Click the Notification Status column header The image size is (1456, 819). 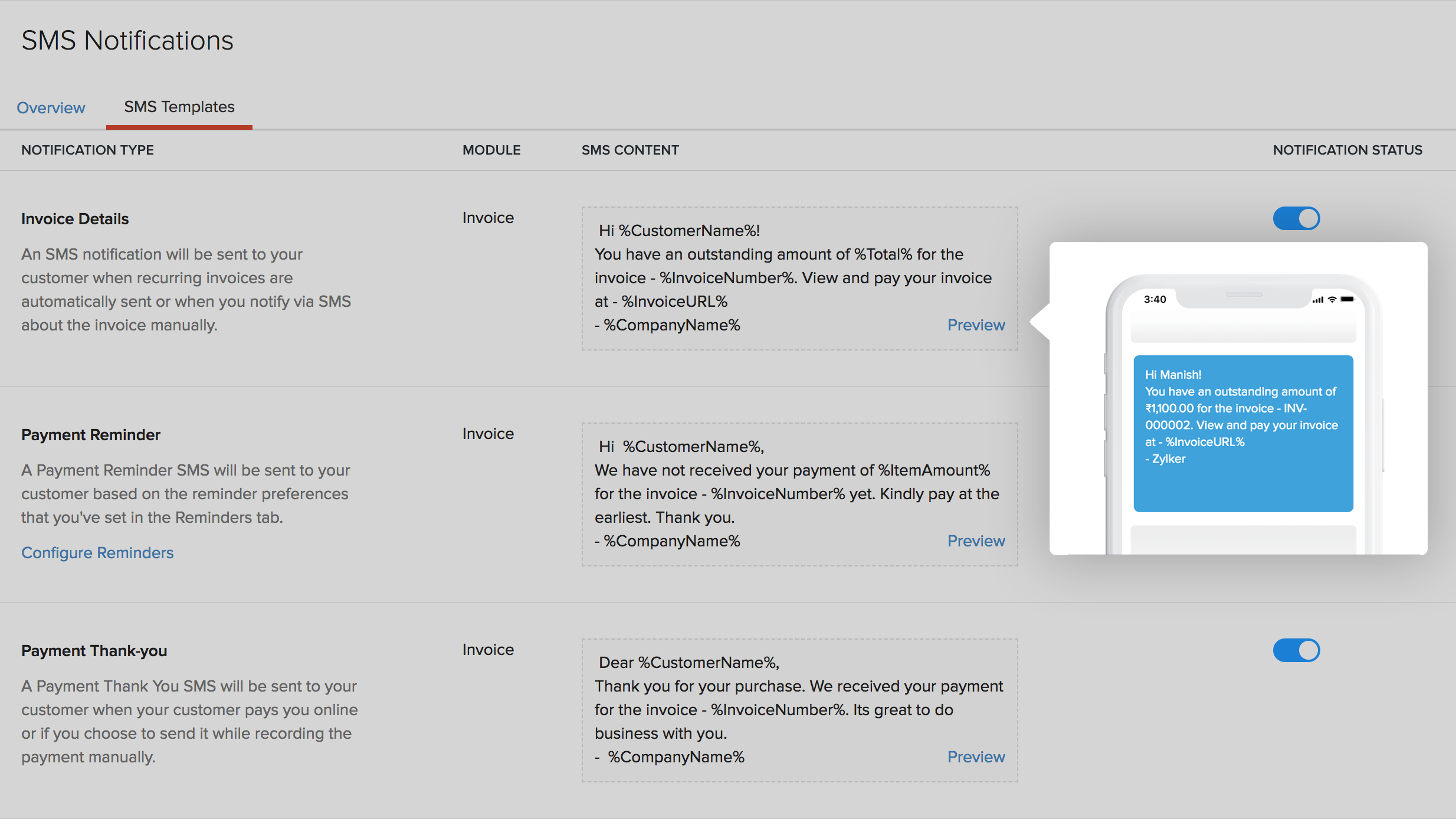pos(1347,150)
